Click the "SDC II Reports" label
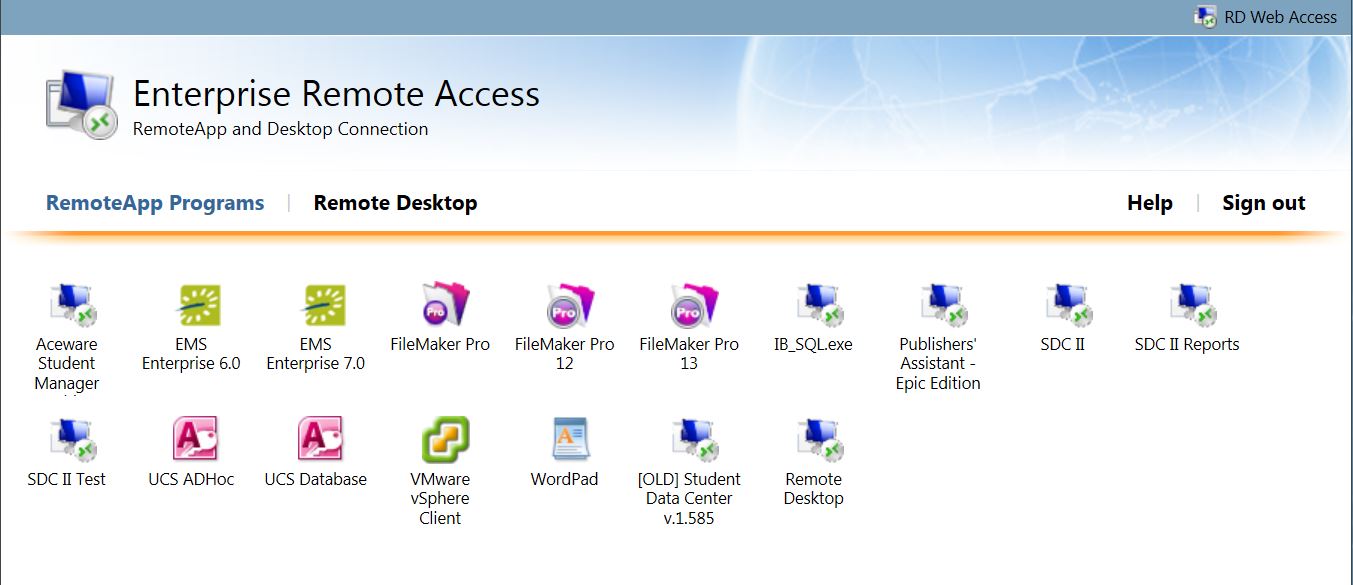 [1187, 344]
